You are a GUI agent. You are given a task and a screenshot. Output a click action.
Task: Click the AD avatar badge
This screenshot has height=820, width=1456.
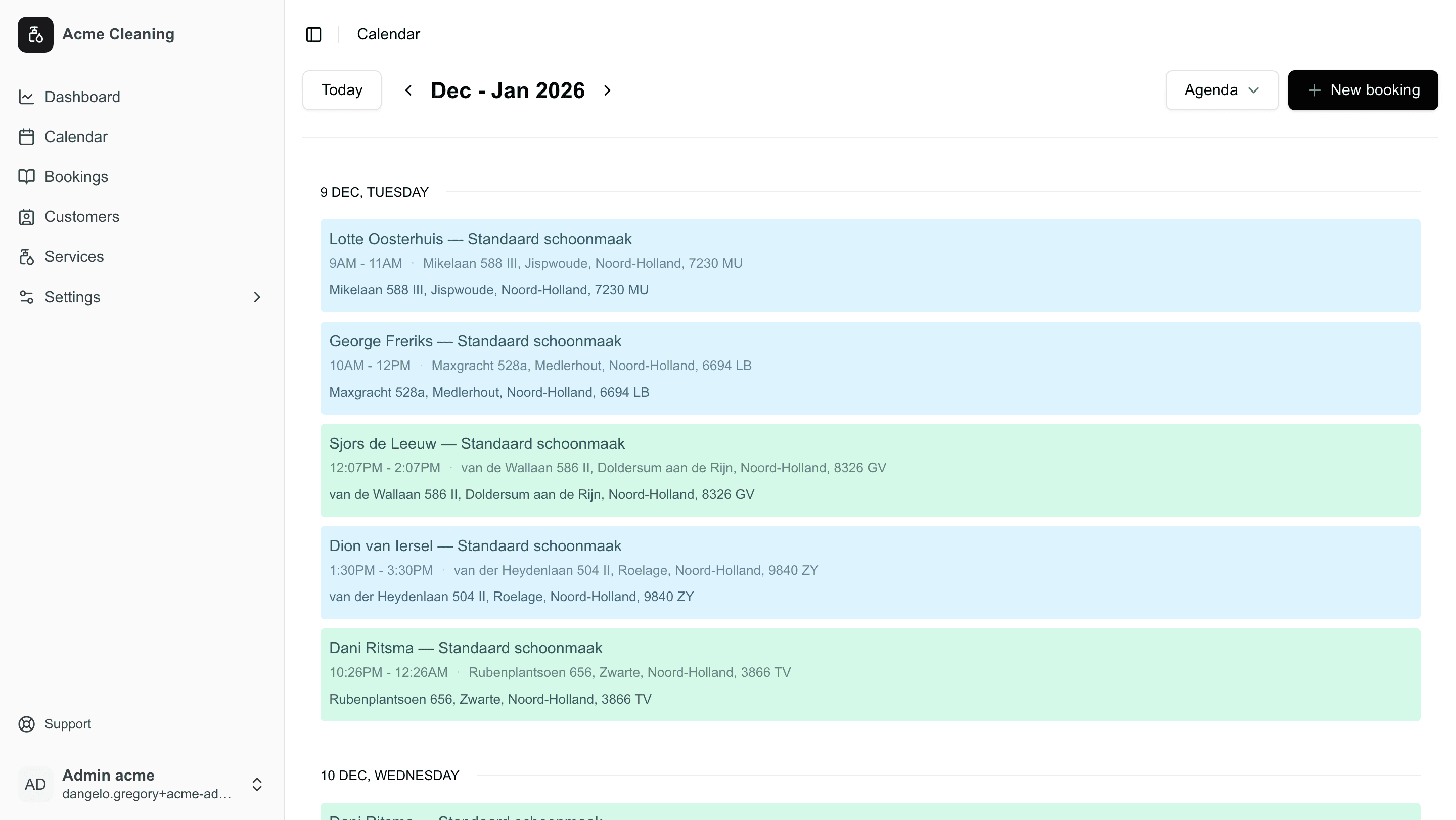tap(35, 784)
